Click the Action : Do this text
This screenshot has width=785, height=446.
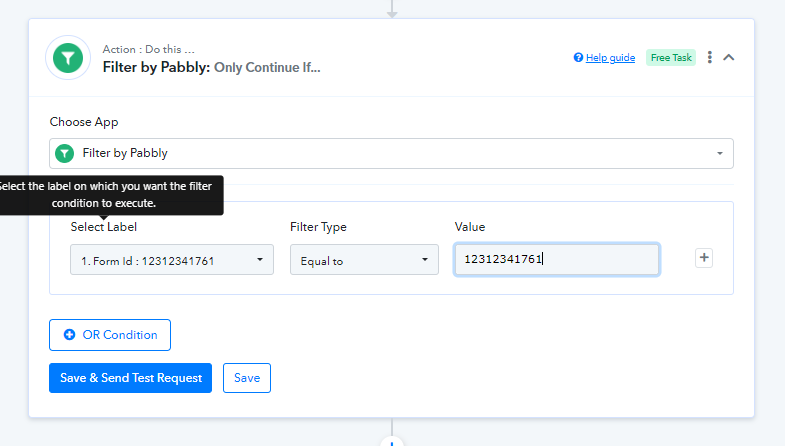tap(148, 49)
